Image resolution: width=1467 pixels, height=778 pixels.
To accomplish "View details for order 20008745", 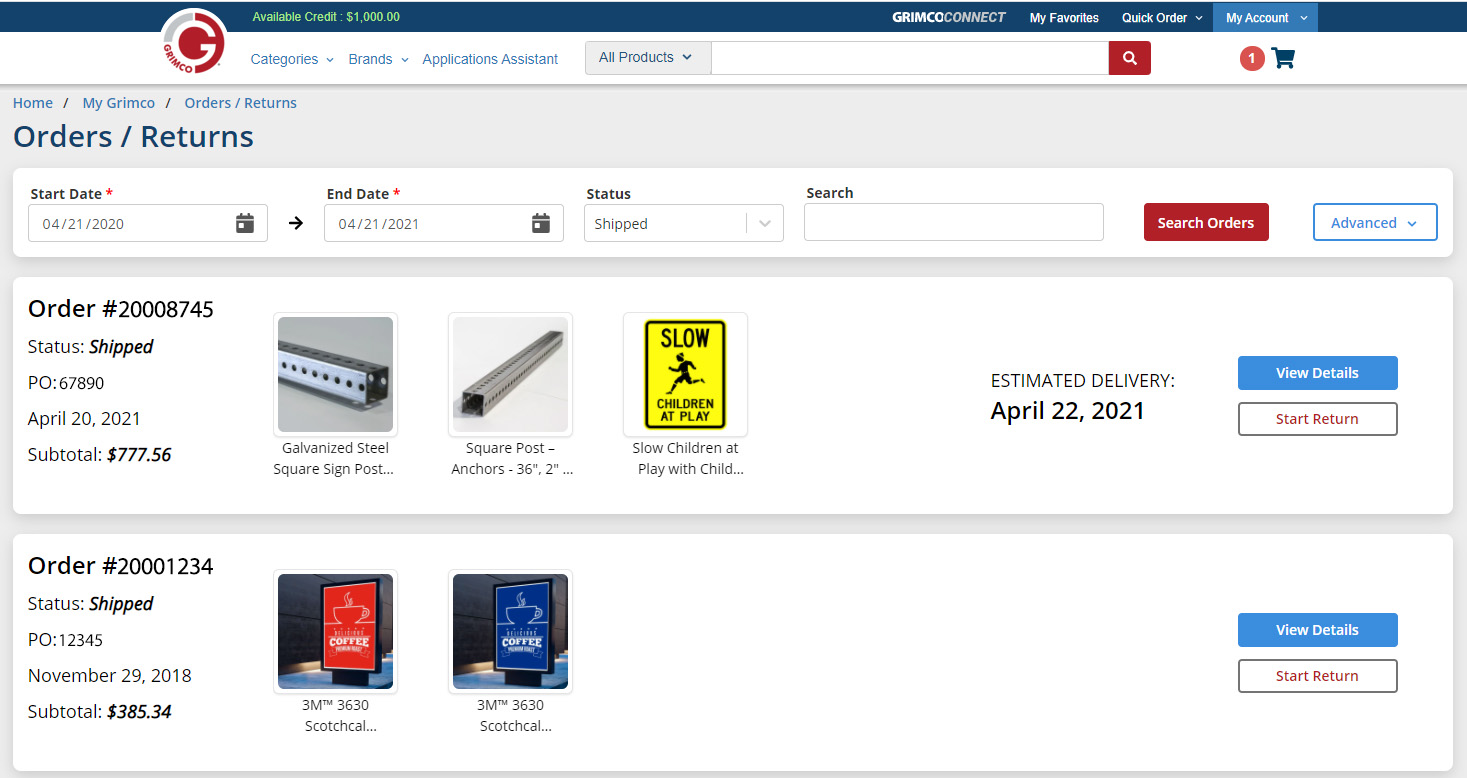I will (1317, 373).
